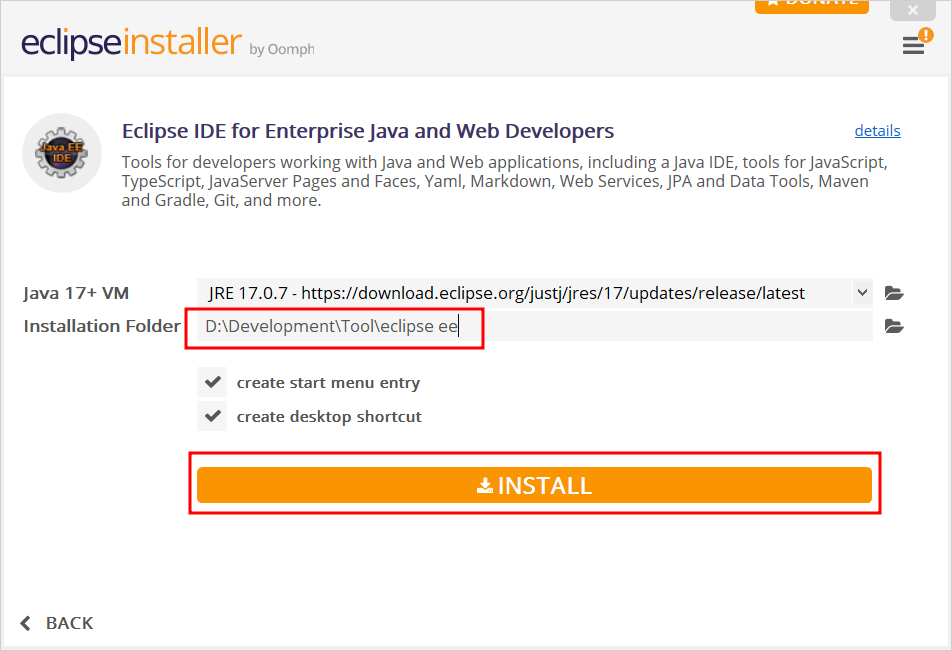This screenshot has width=952, height=651.
Task: Close the installer with the X button
Action: [913, 9]
